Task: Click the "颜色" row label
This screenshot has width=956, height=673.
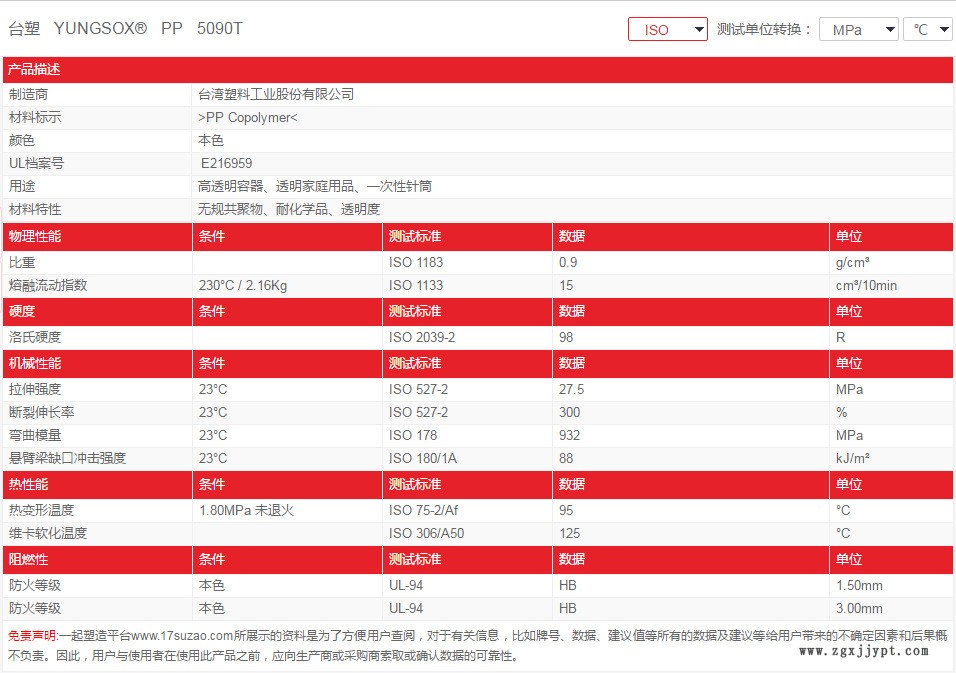Action: [22, 141]
